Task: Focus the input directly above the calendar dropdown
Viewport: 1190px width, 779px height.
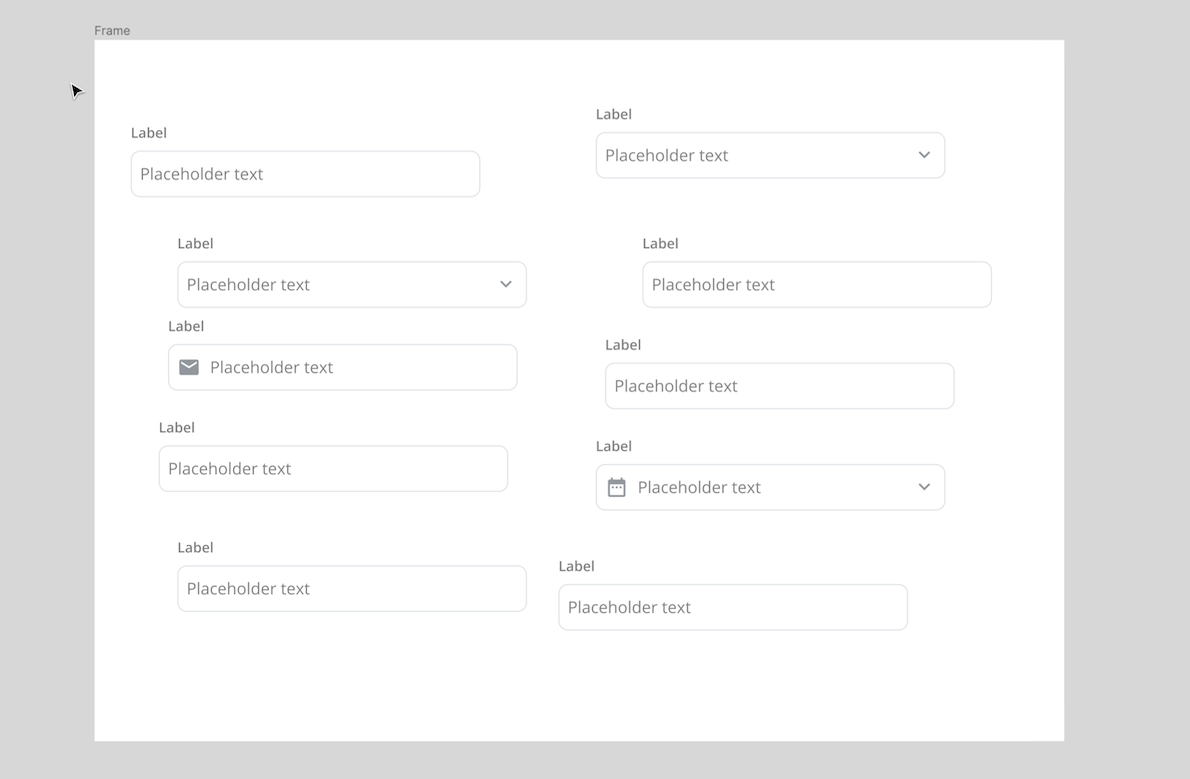Action: click(x=779, y=386)
